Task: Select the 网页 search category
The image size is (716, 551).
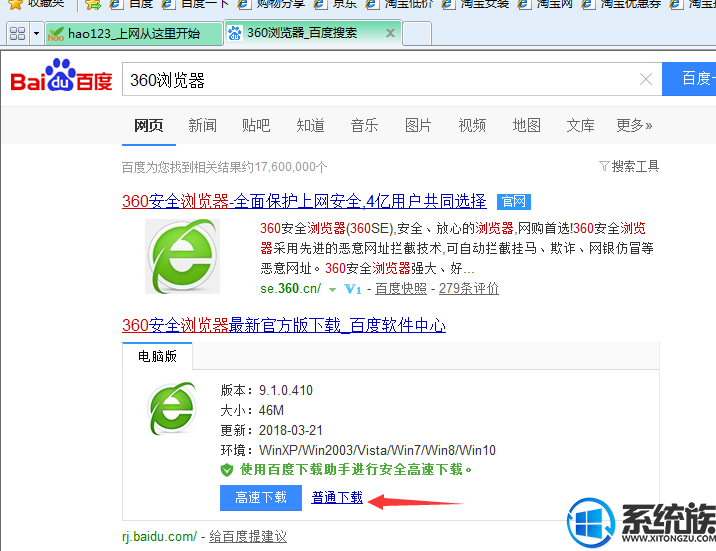Action: pyautogui.click(x=148, y=125)
